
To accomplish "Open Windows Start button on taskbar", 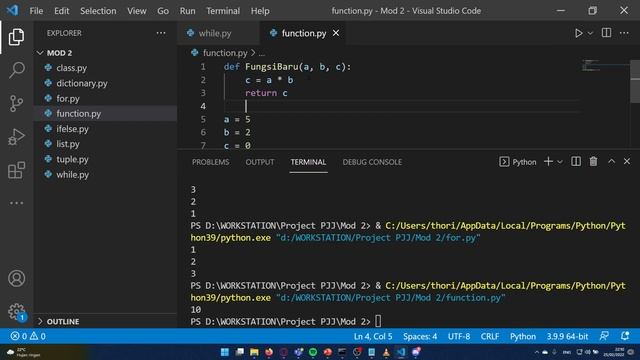I will 224,352.
